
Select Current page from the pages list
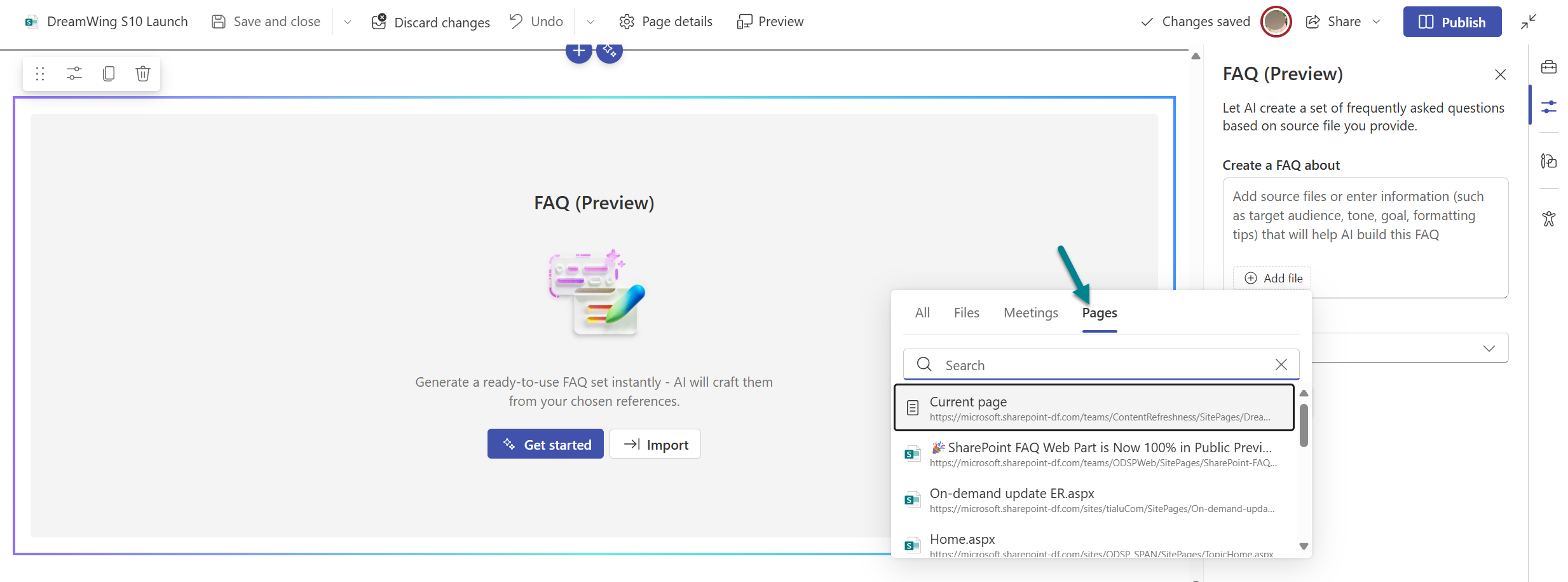point(1093,408)
